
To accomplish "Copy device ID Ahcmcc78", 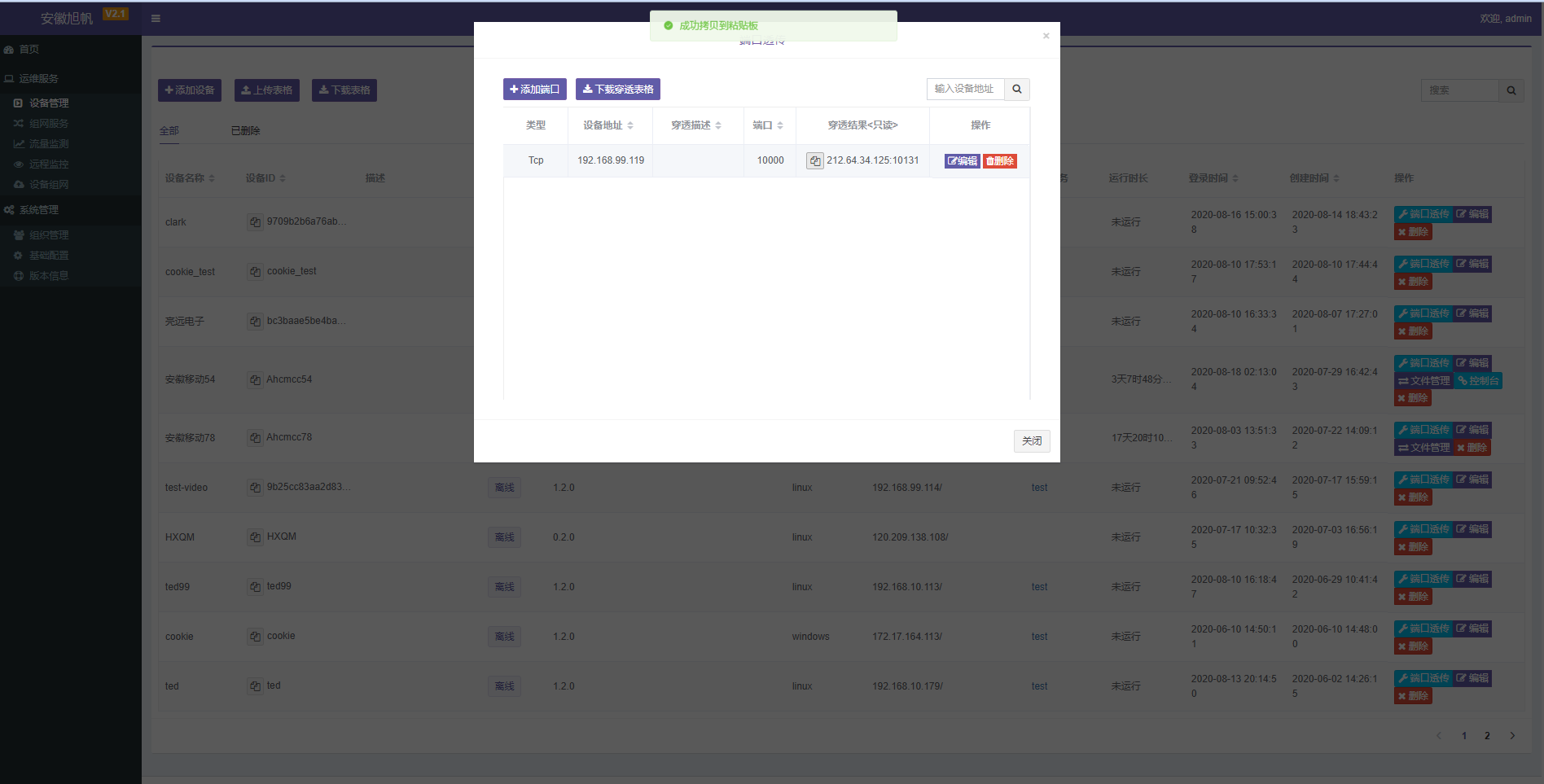I will (x=255, y=437).
